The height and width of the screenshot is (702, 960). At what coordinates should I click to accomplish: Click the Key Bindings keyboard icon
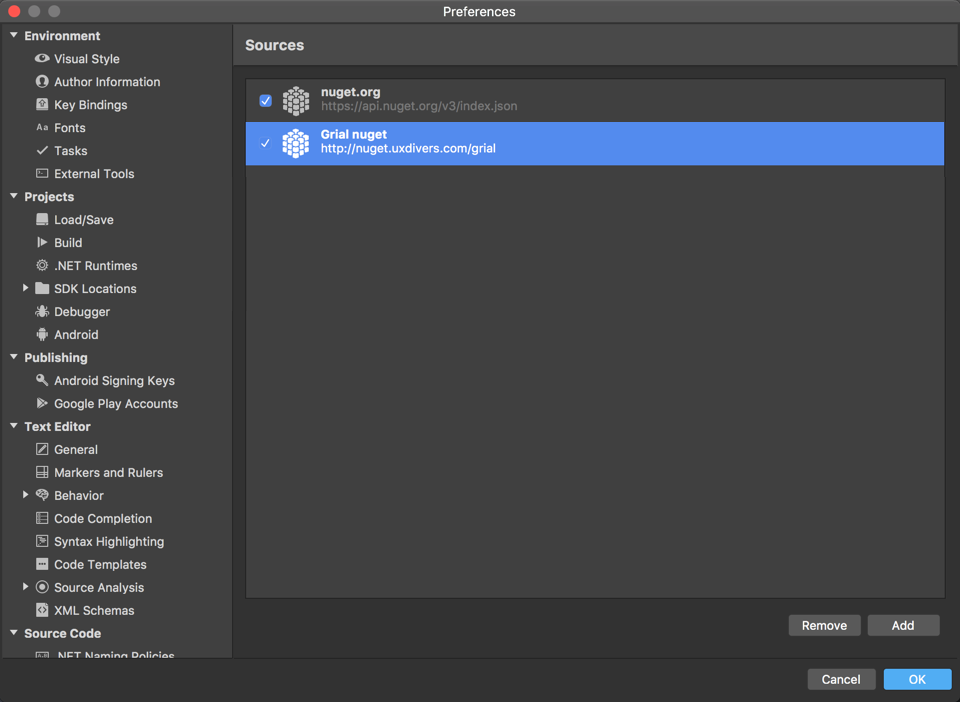tap(40, 104)
